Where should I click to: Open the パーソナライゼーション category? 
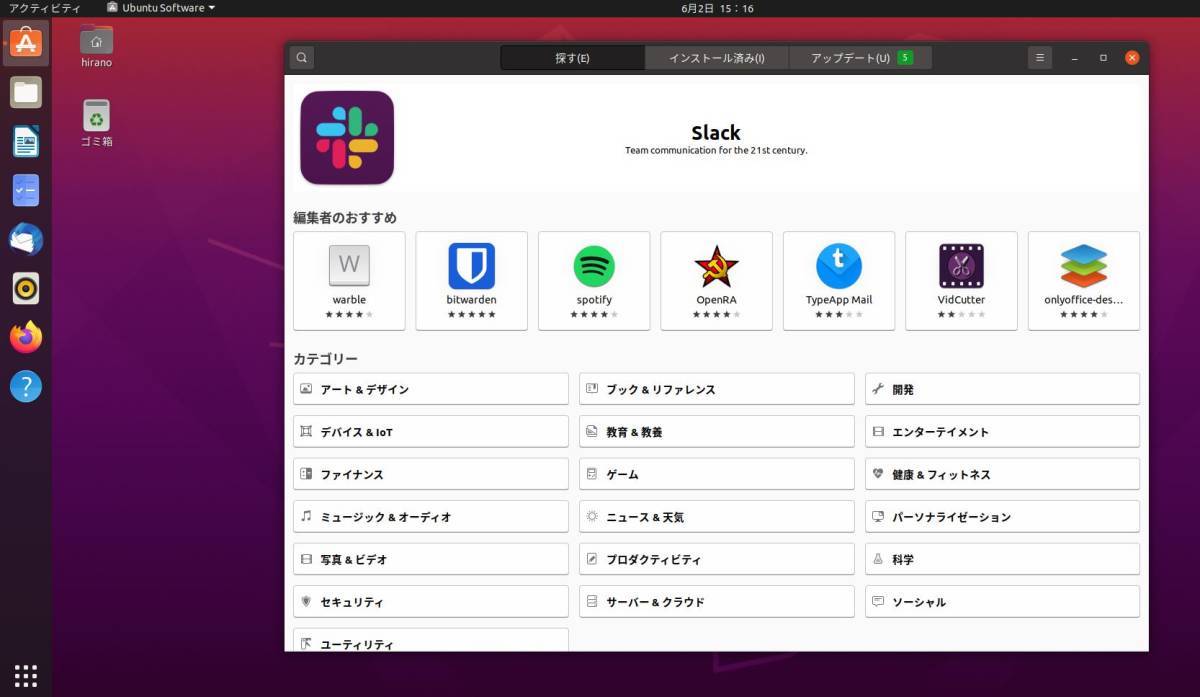tap(1002, 517)
